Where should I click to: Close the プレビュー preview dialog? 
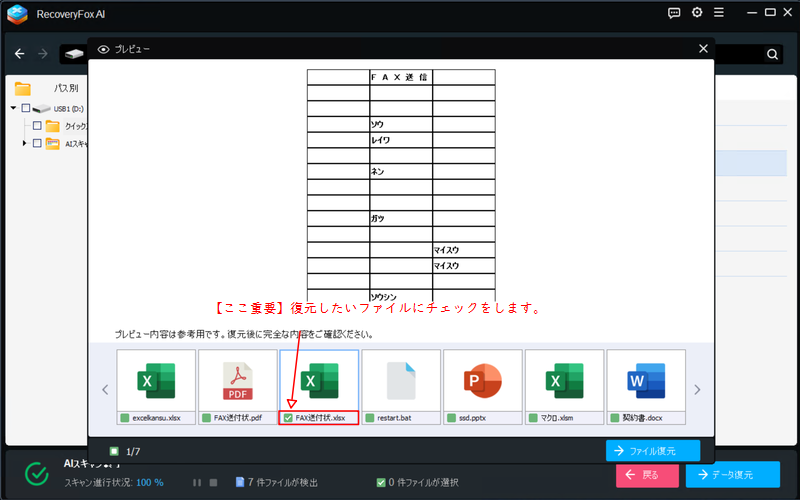tap(702, 48)
